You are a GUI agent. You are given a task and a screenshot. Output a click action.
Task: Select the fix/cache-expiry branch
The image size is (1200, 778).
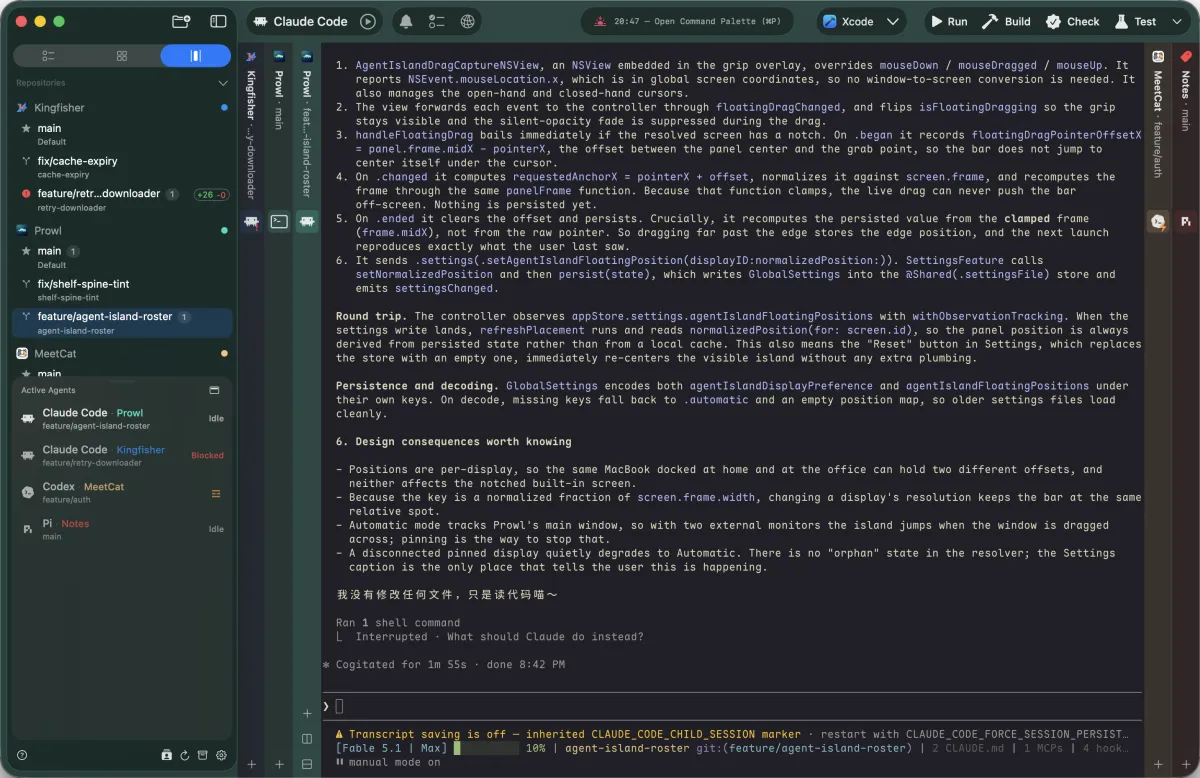(122, 166)
